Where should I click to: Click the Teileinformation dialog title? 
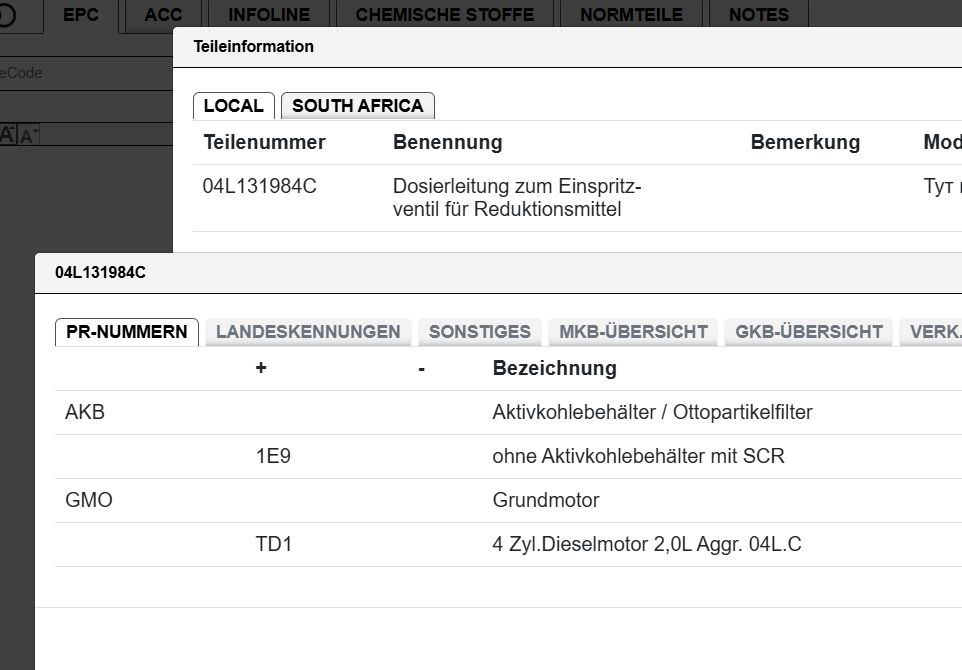coord(253,47)
